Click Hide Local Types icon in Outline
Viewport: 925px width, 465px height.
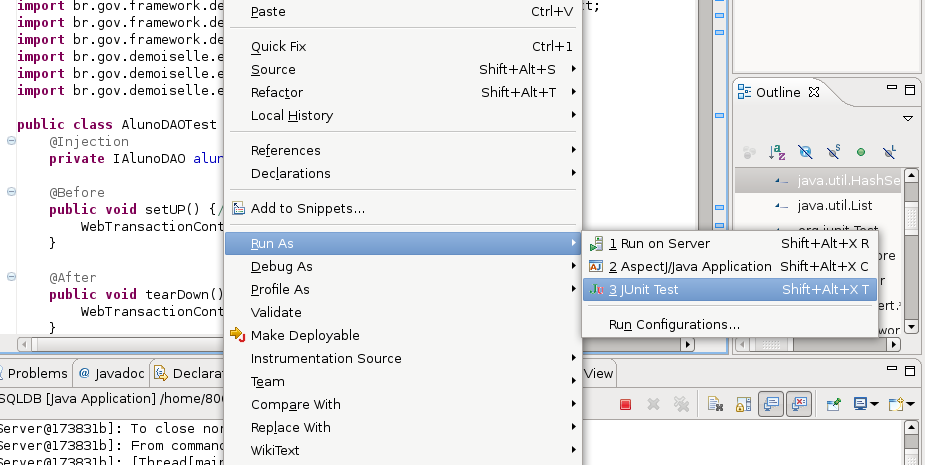pos(888,153)
